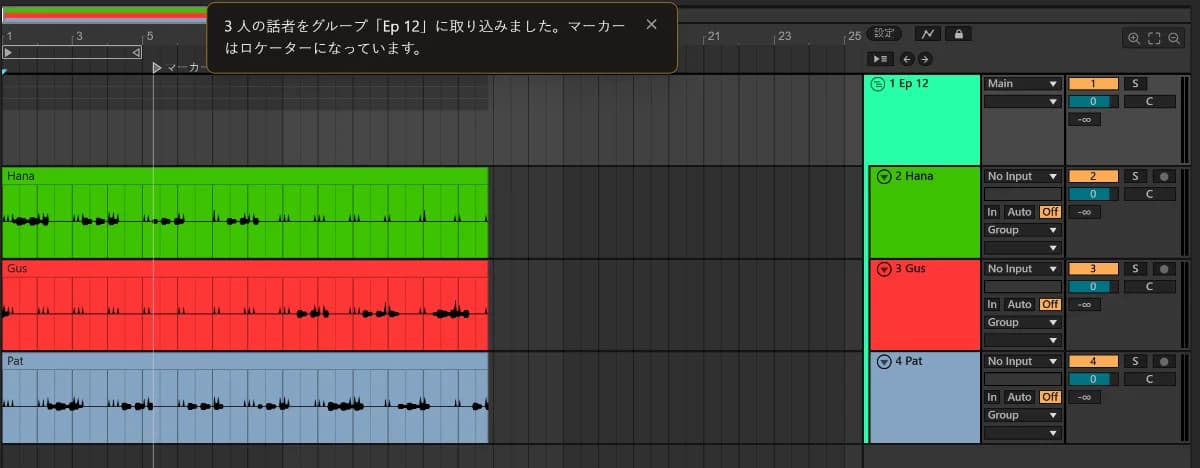Viewport: 1200px width, 468px height.
Task: Open the Group dropdown on Gus track
Action: [x=1022, y=323]
